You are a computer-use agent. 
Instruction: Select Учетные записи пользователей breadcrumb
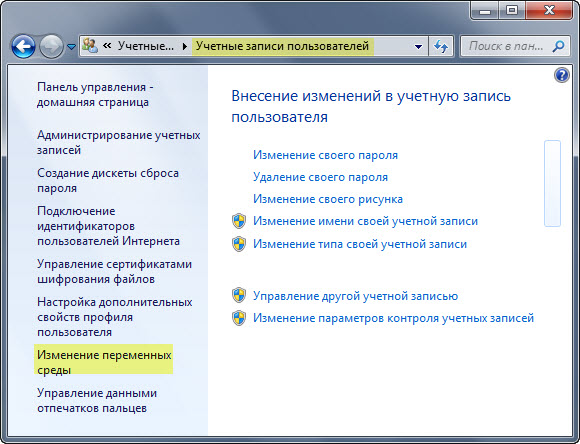[x=282, y=46]
